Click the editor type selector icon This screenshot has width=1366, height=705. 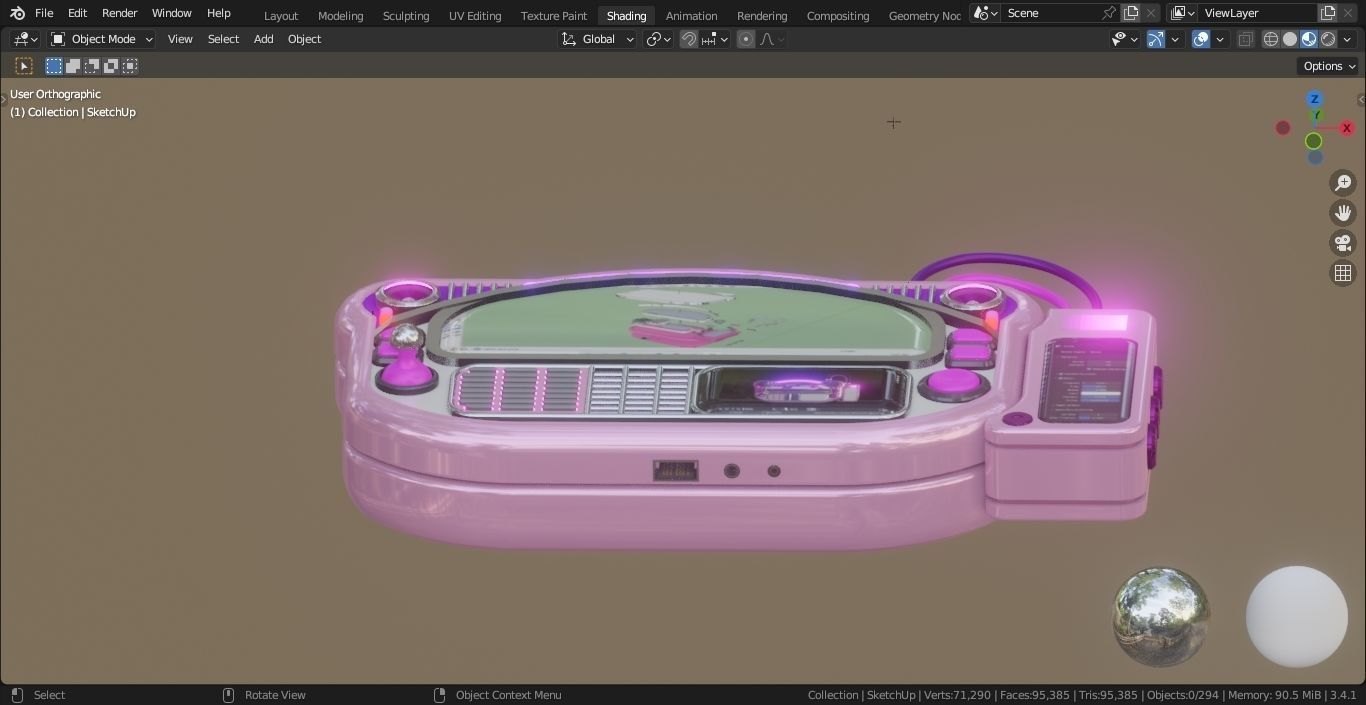(20, 39)
